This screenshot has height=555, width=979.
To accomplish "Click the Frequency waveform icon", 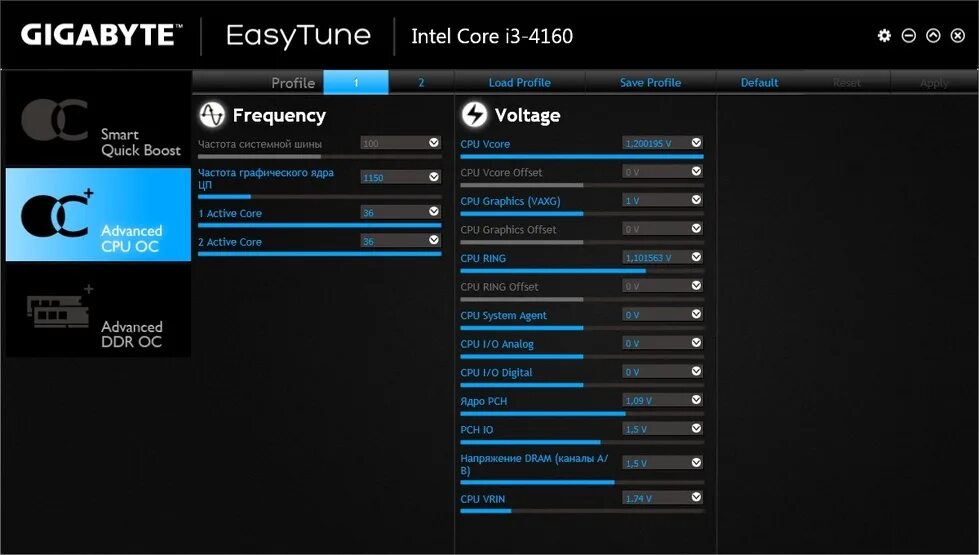I will click(212, 115).
